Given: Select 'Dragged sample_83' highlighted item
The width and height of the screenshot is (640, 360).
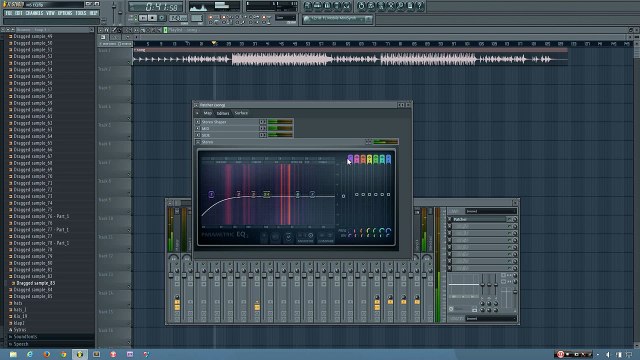Looking at the screenshot, I should 35,283.
